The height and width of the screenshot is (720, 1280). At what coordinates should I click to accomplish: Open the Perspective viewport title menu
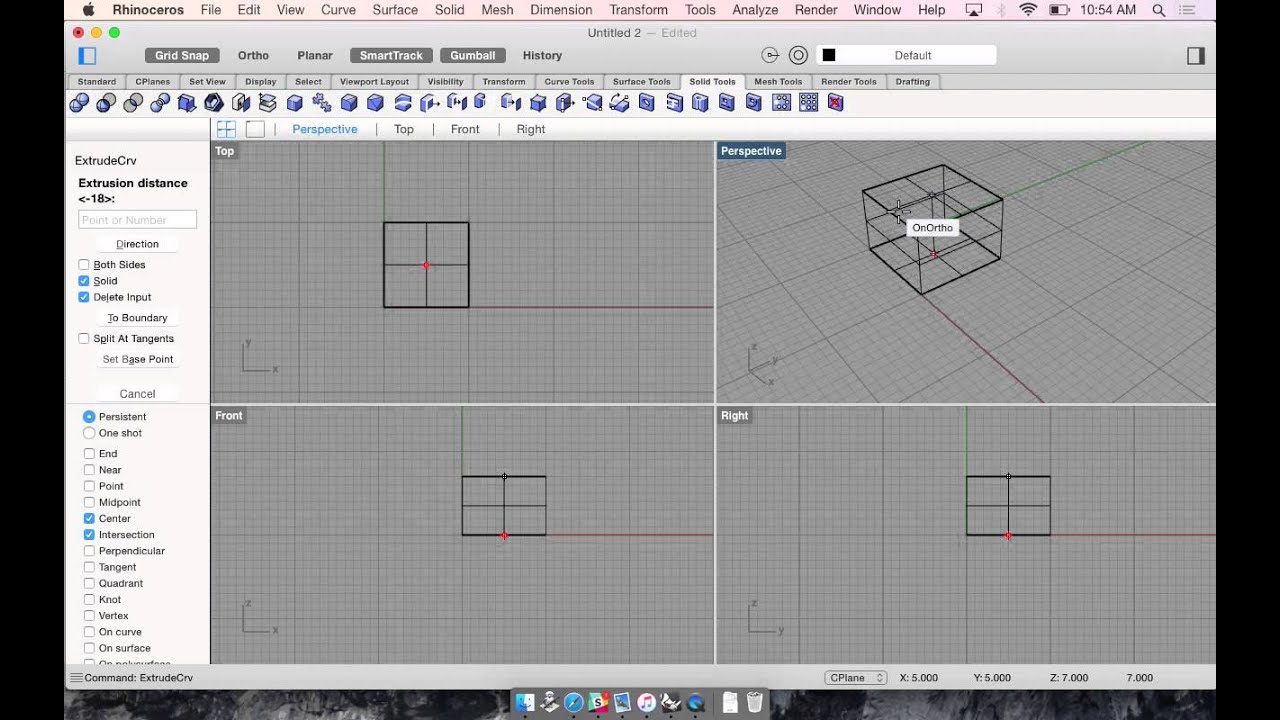click(x=751, y=151)
